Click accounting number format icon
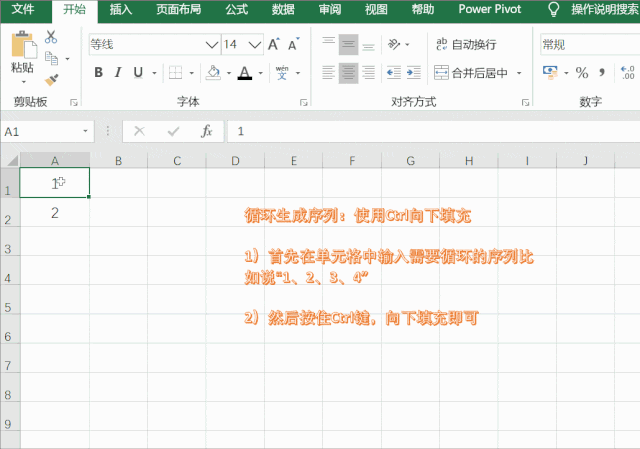Screen dimensions: 640x449 tap(550, 73)
